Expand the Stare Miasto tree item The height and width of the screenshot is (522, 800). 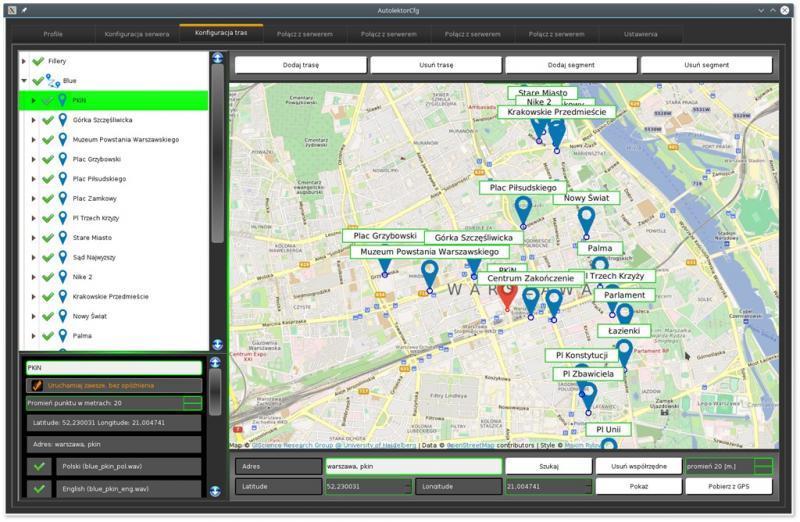coord(34,238)
